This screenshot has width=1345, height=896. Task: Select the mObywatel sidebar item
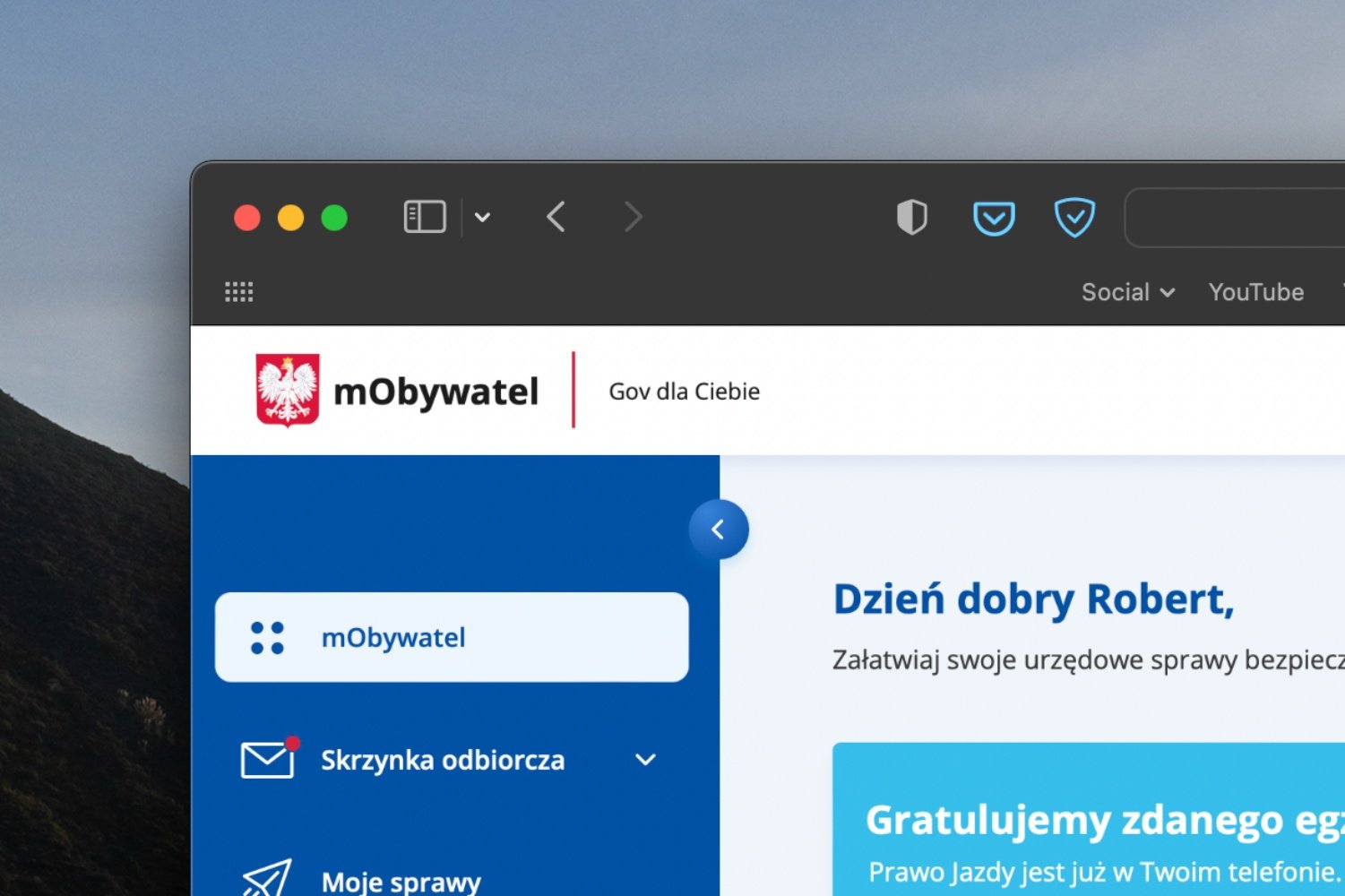(x=452, y=637)
